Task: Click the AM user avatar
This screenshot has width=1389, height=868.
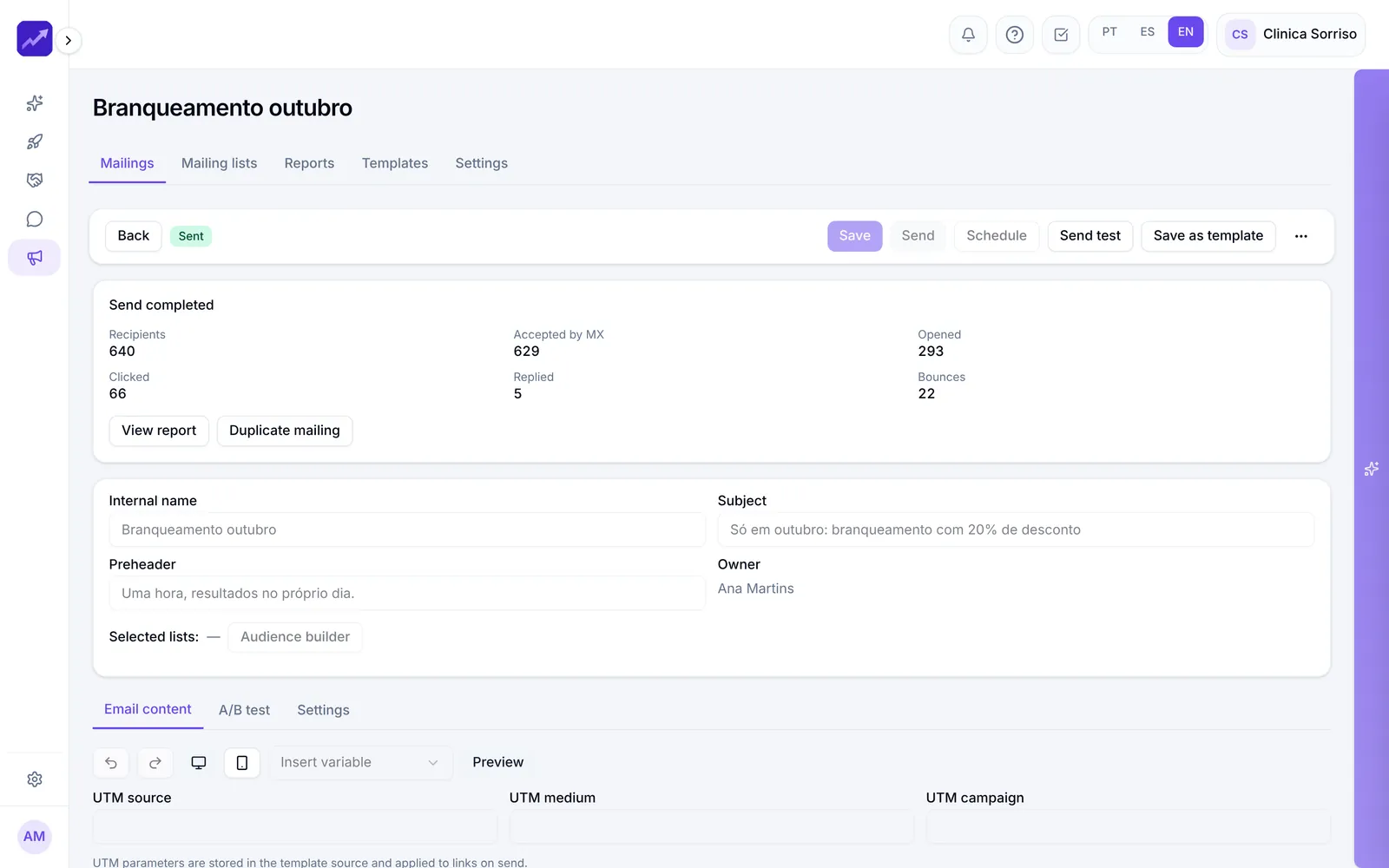Action: point(35,837)
